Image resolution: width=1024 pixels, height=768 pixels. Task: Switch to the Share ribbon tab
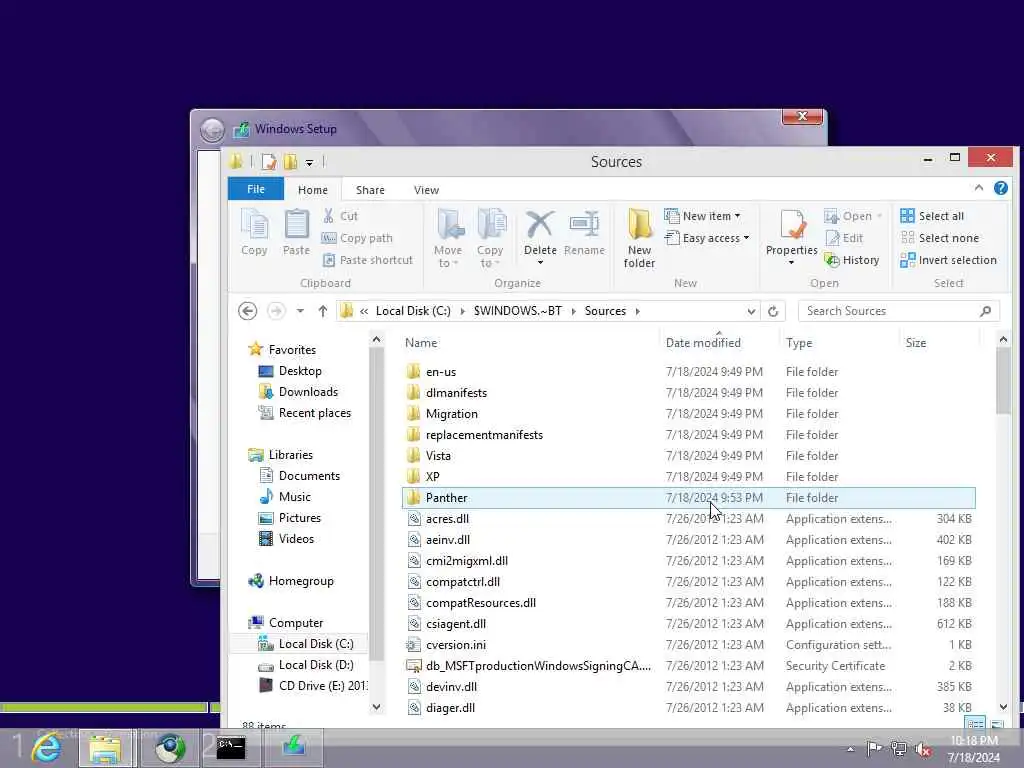click(x=370, y=190)
